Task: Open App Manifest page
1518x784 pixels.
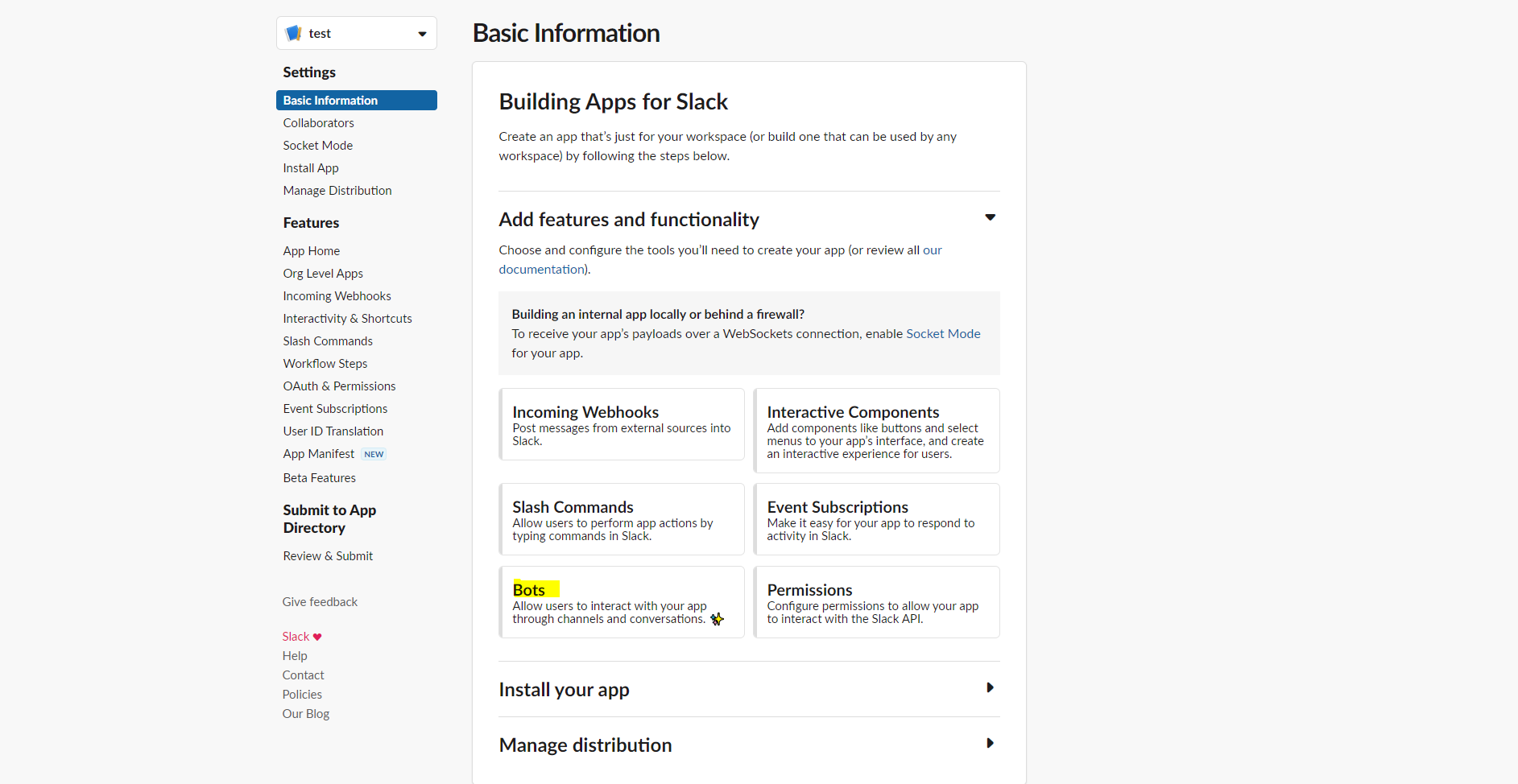Action: click(319, 453)
